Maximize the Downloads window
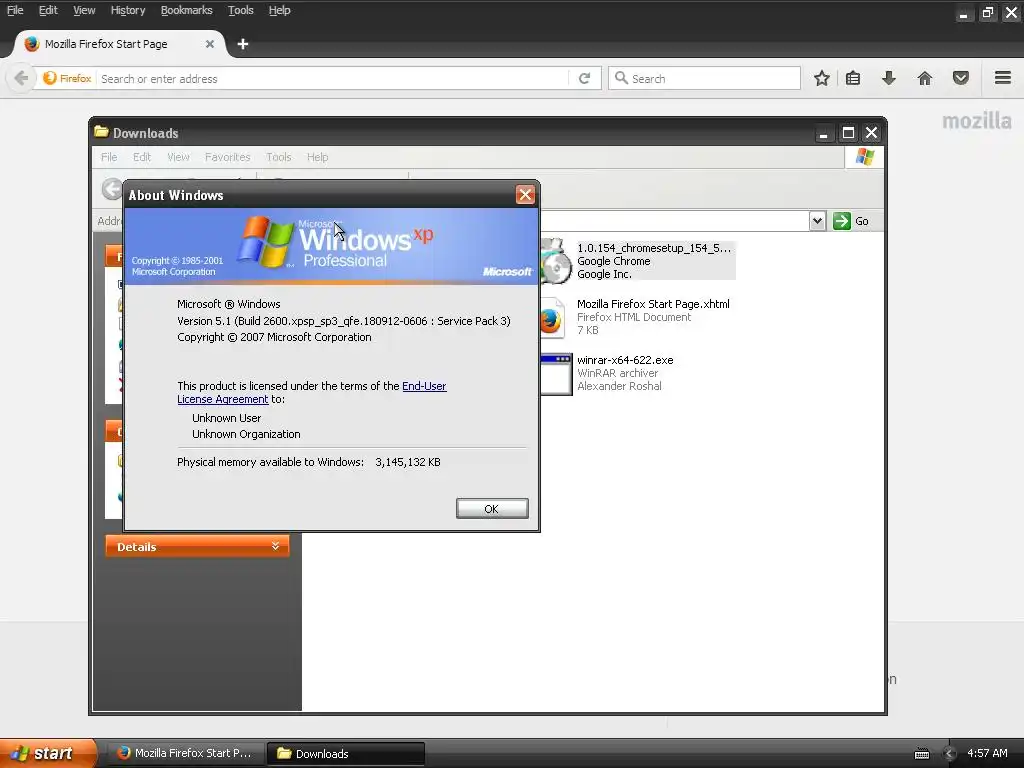This screenshot has width=1024, height=768. pyautogui.click(x=848, y=133)
